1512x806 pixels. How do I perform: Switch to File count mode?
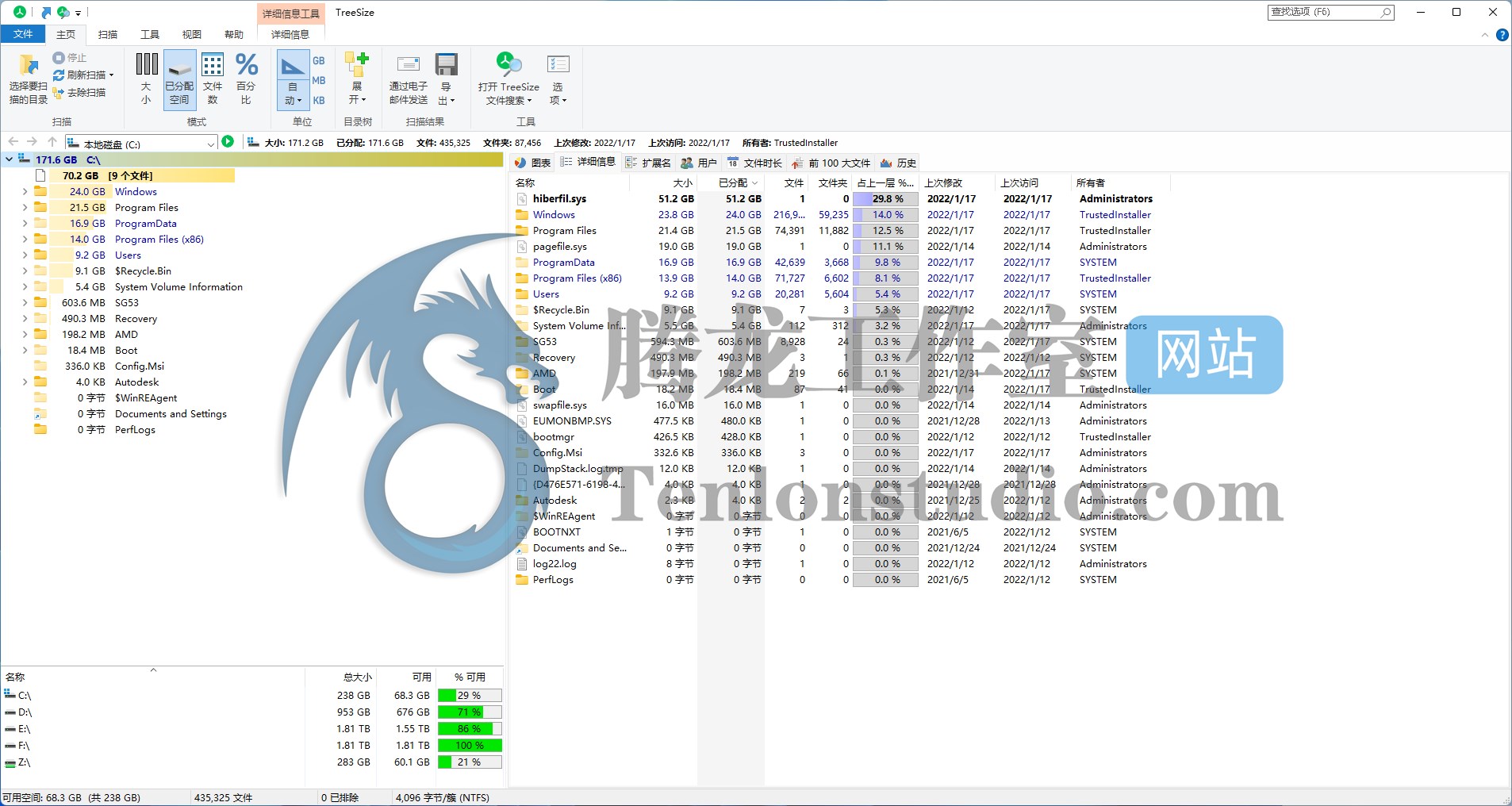click(x=213, y=79)
